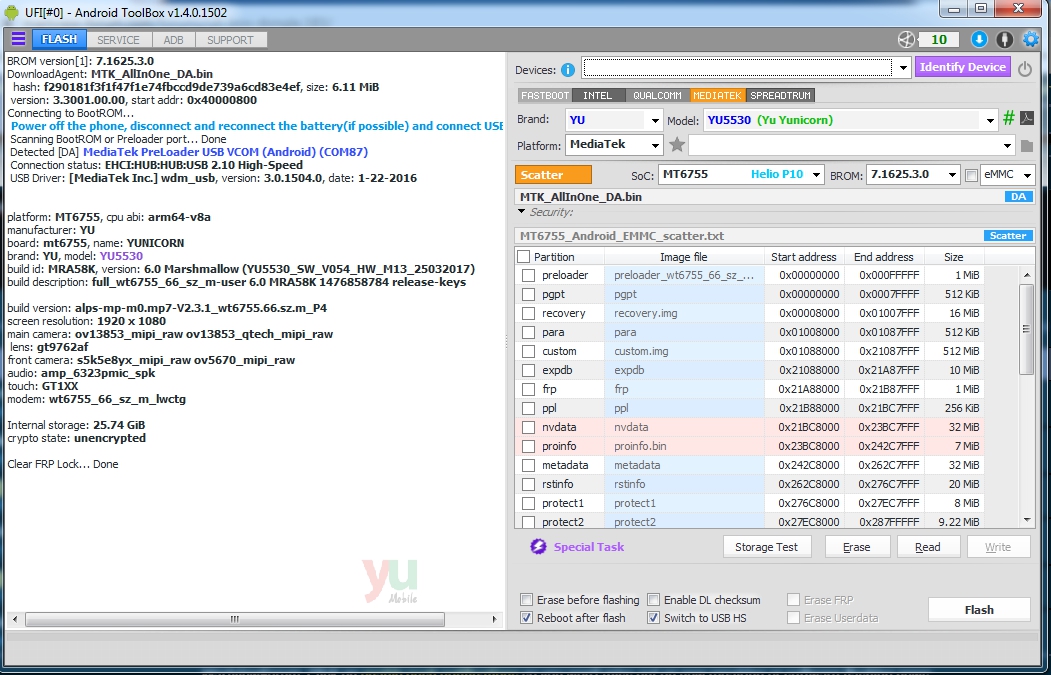Select the FASTBOOT platform tab

[x=544, y=95]
